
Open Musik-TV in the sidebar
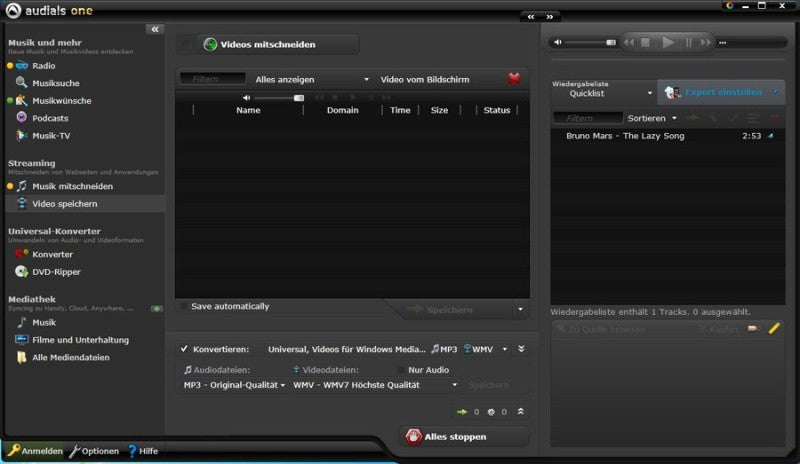[51, 136]
